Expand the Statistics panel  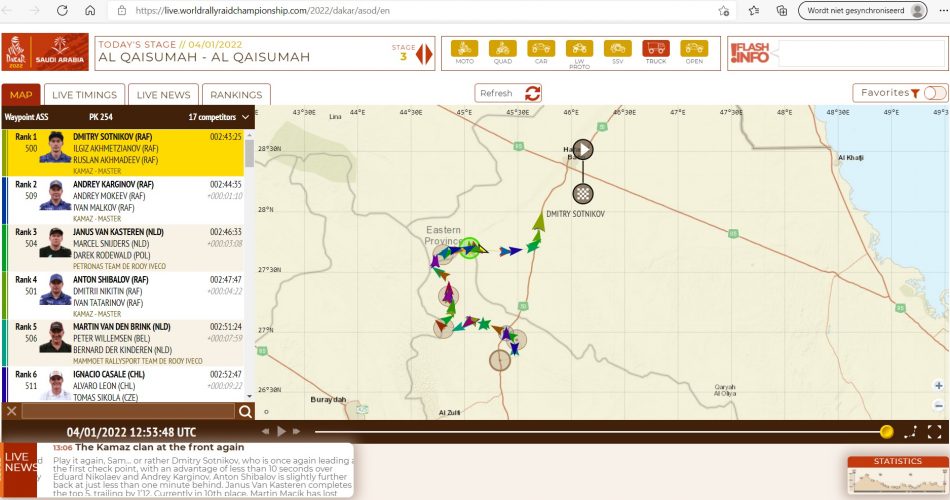point(897,474)
